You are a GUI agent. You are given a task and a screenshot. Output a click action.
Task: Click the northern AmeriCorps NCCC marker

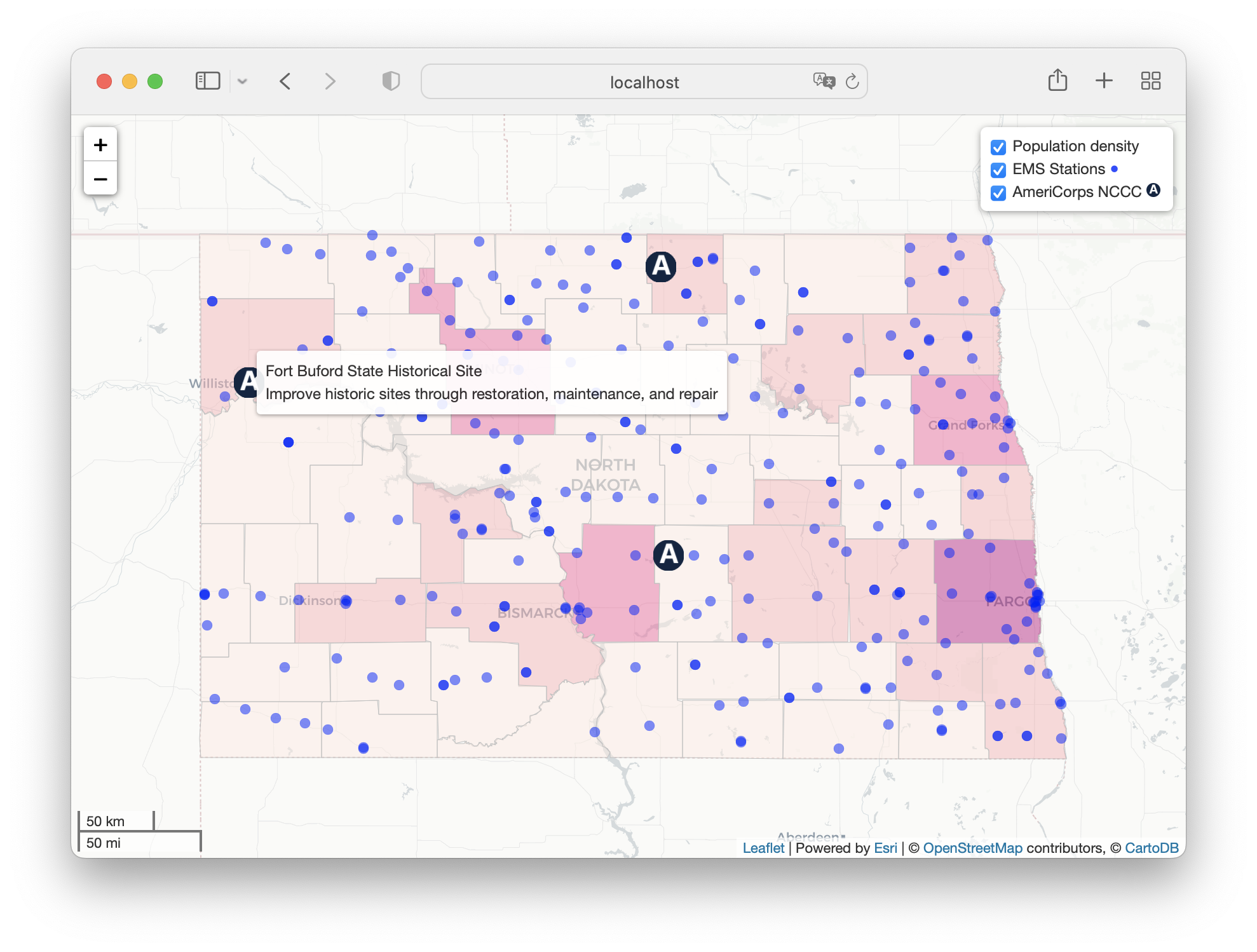[661, 266]
